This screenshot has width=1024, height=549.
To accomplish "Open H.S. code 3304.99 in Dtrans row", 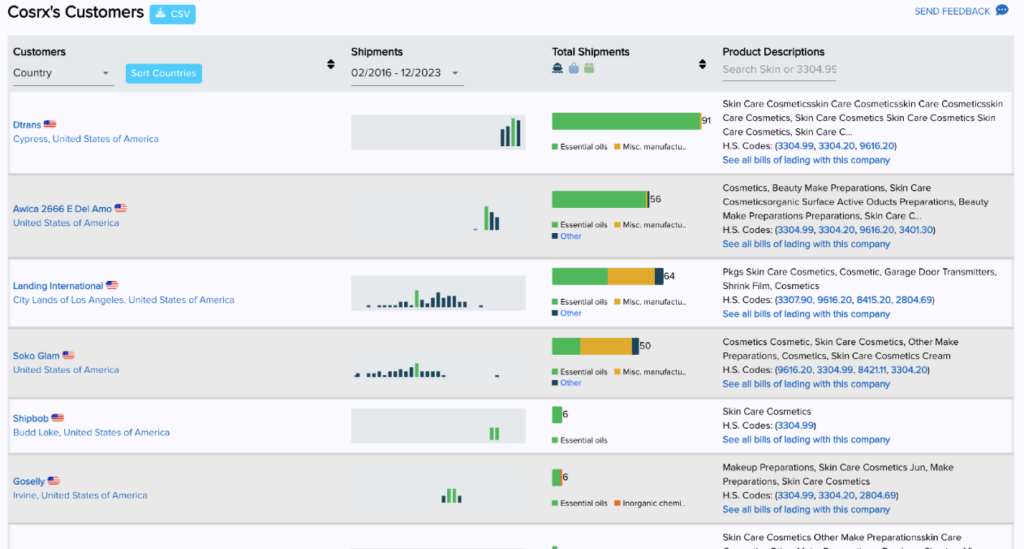I will click(795, 146).
